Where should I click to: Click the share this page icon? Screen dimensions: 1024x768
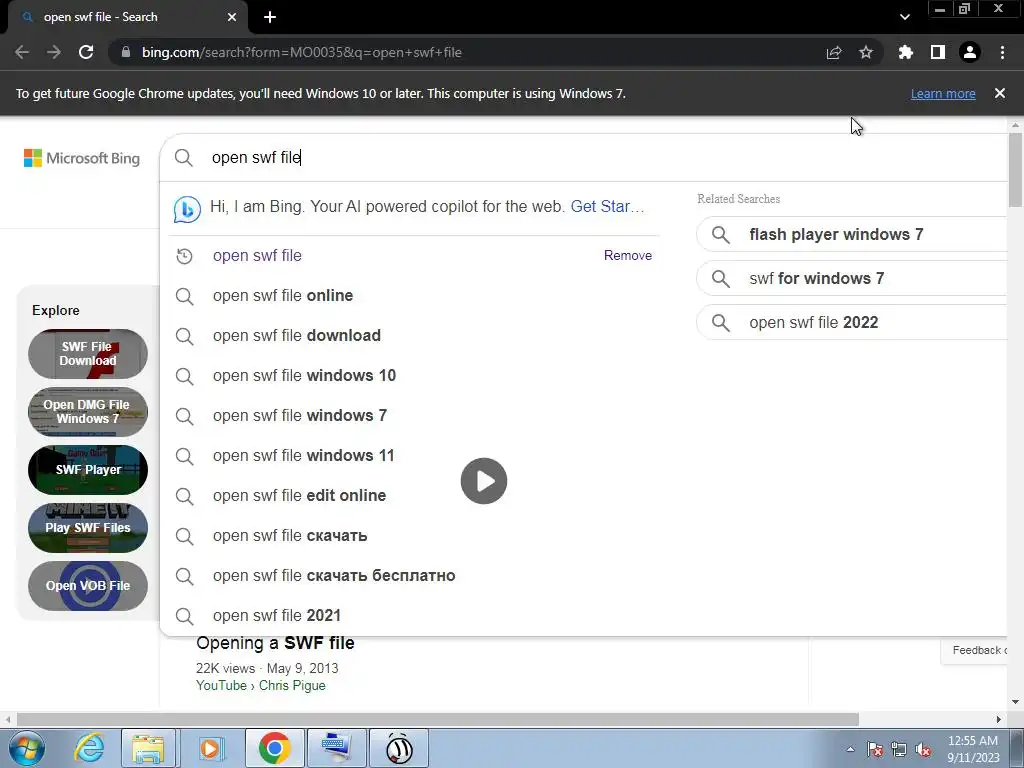[834, 52]
